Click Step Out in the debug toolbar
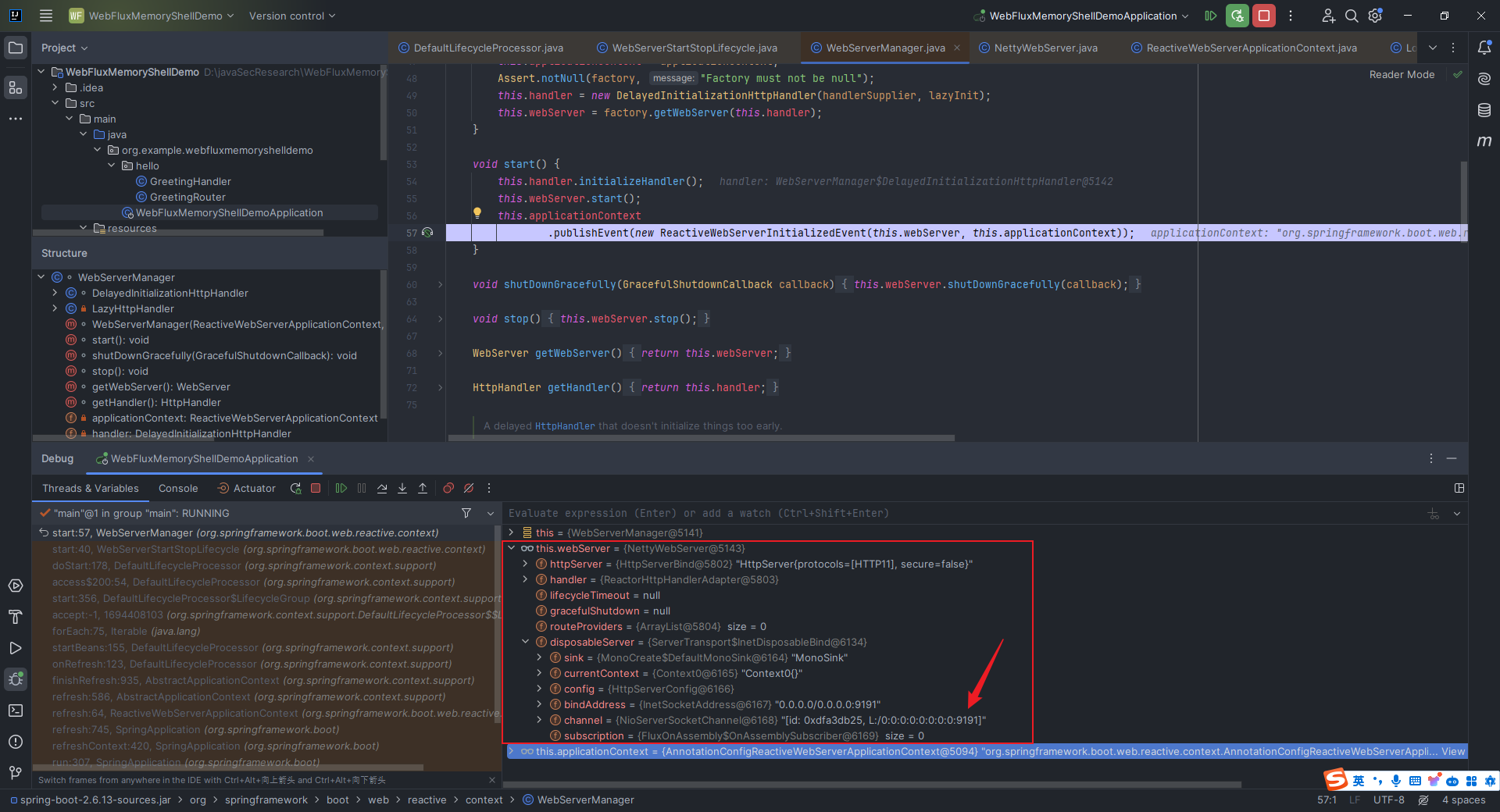 pos(423,488)
